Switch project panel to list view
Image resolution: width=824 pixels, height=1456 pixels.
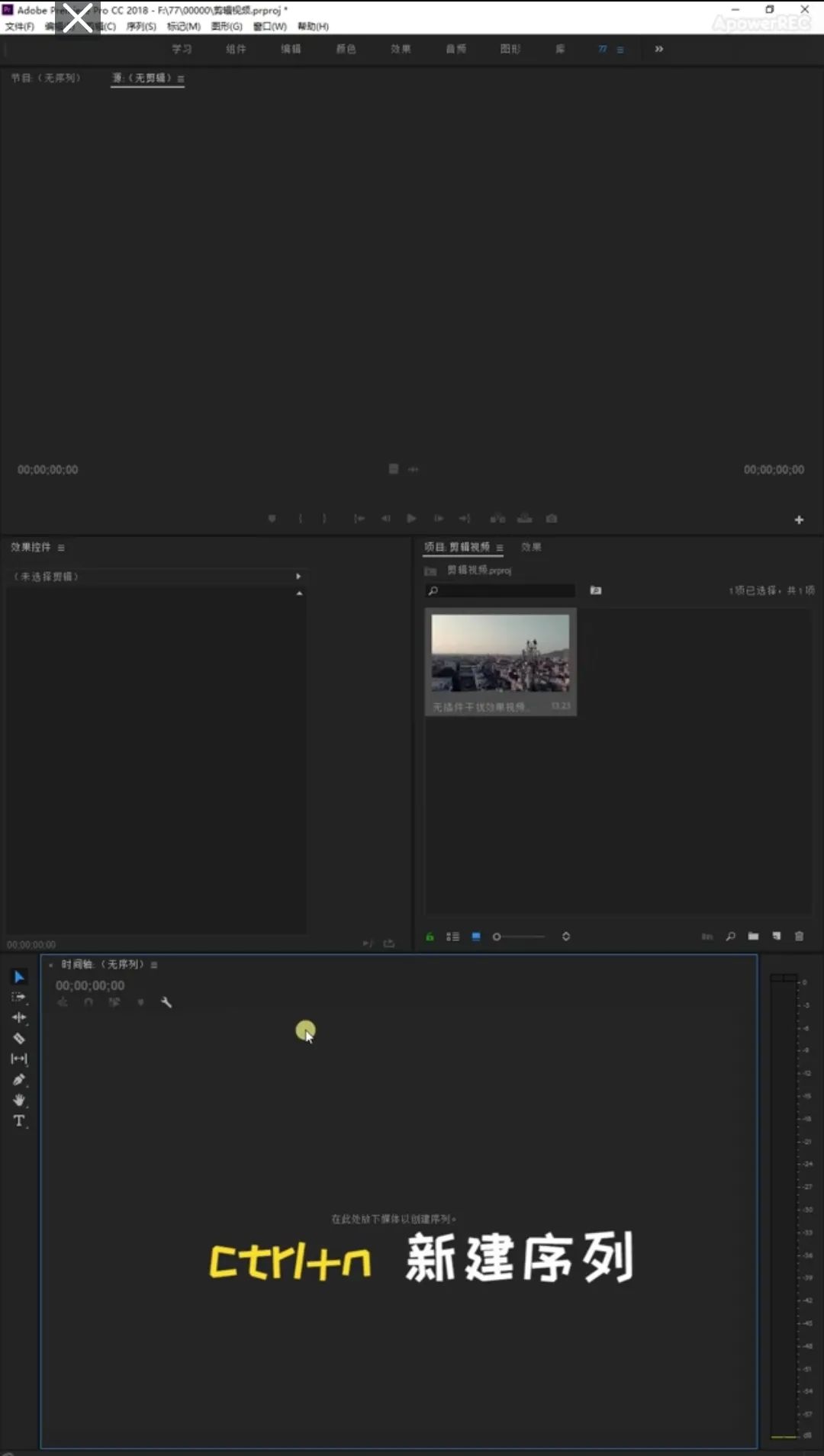[452, 937]
